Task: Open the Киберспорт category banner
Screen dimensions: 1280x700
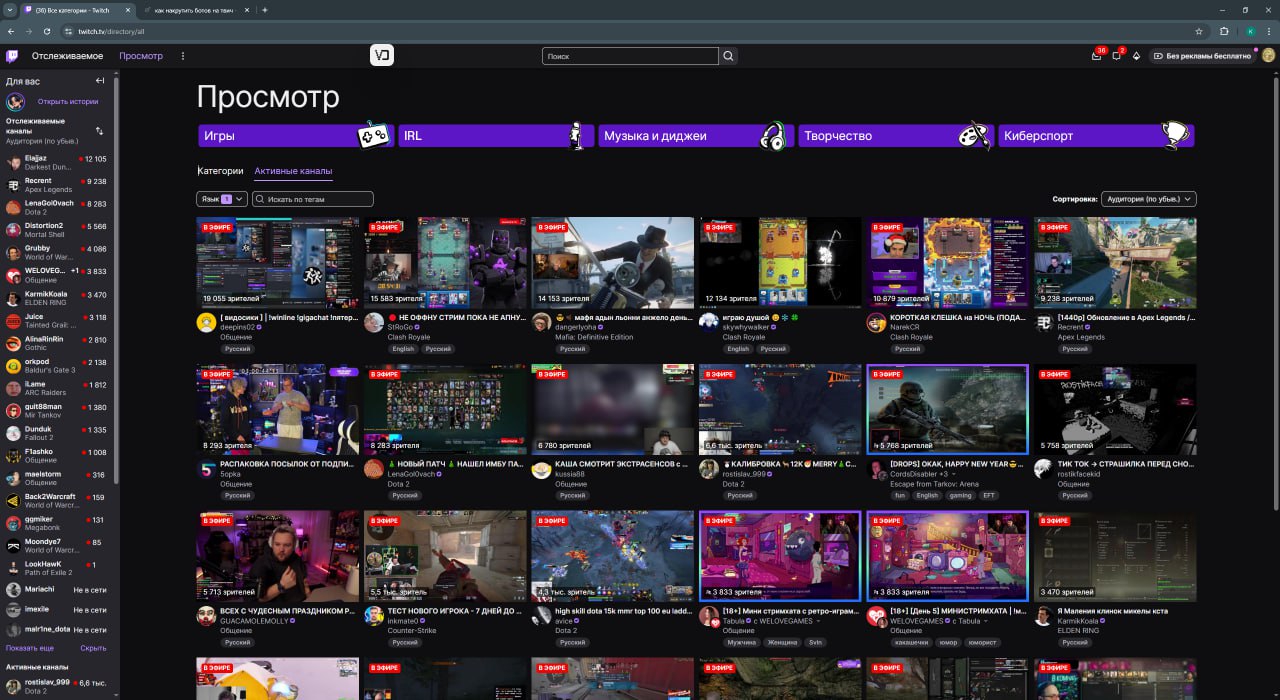Action: click(x=1096, y=136)
